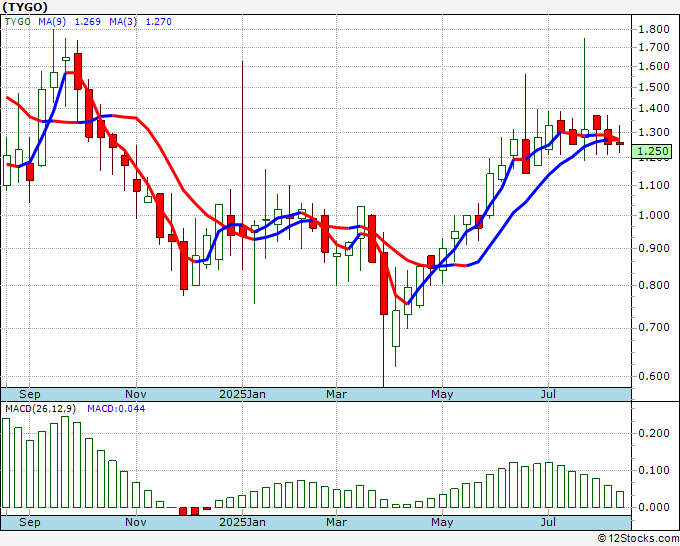The image size is (680, 546).
Task: Click the 1.000 price axis label
Action: [654, 215]
